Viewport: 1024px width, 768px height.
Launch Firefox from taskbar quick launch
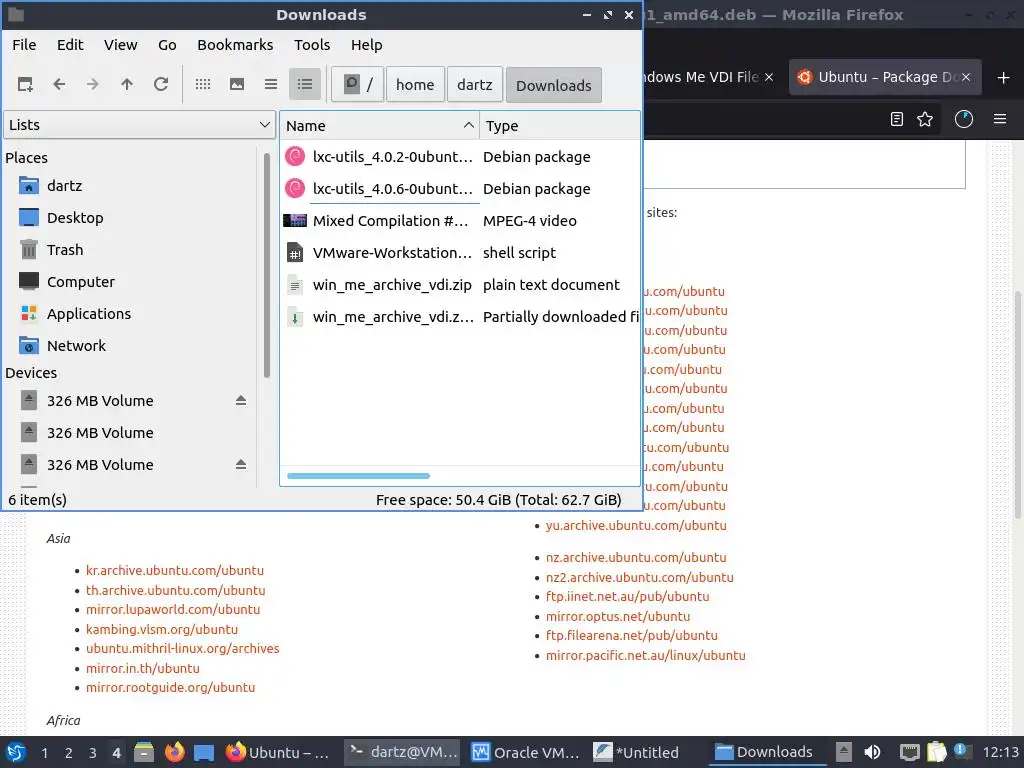point(174,752)
